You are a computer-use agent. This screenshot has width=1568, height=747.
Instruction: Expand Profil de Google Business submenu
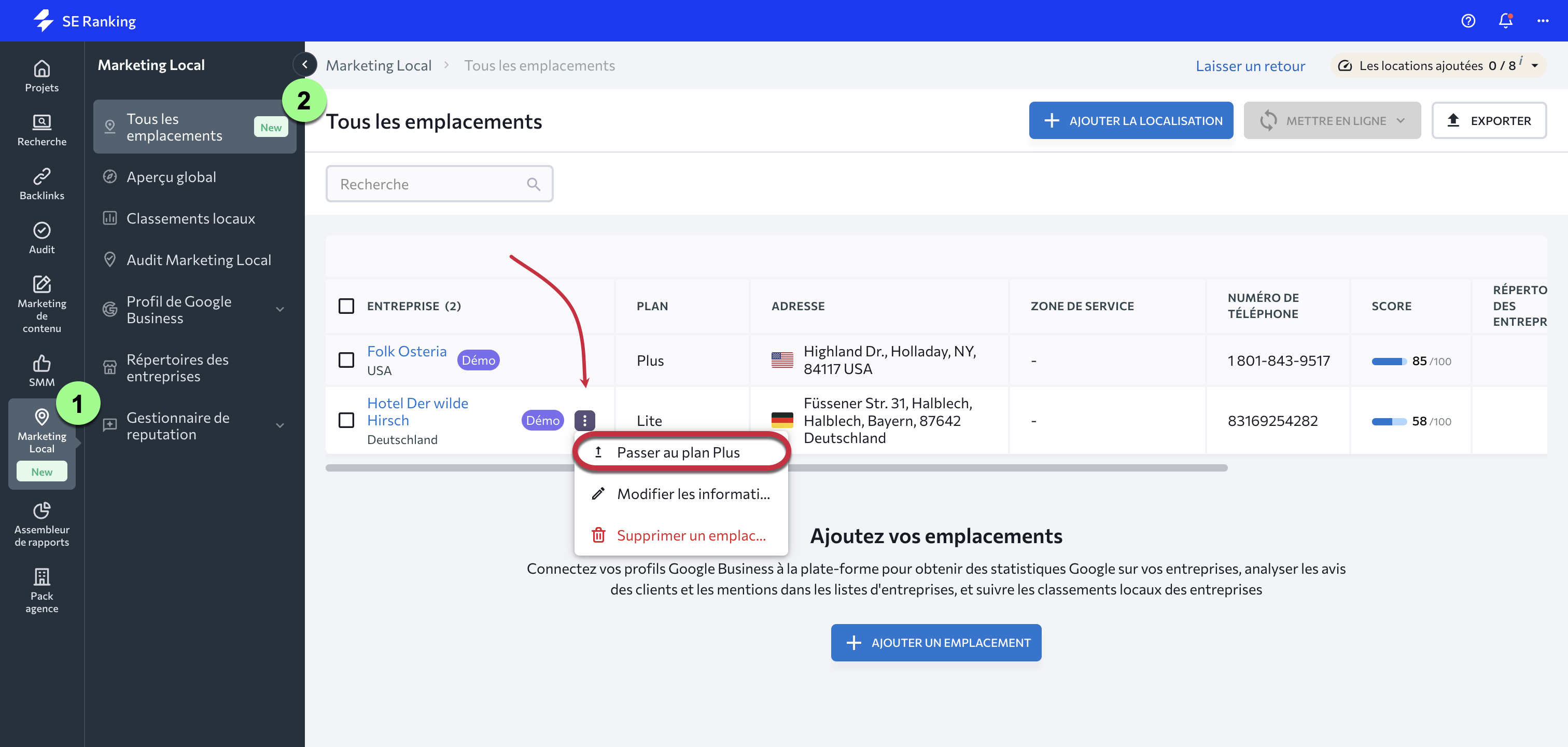[x=280, y=309]
